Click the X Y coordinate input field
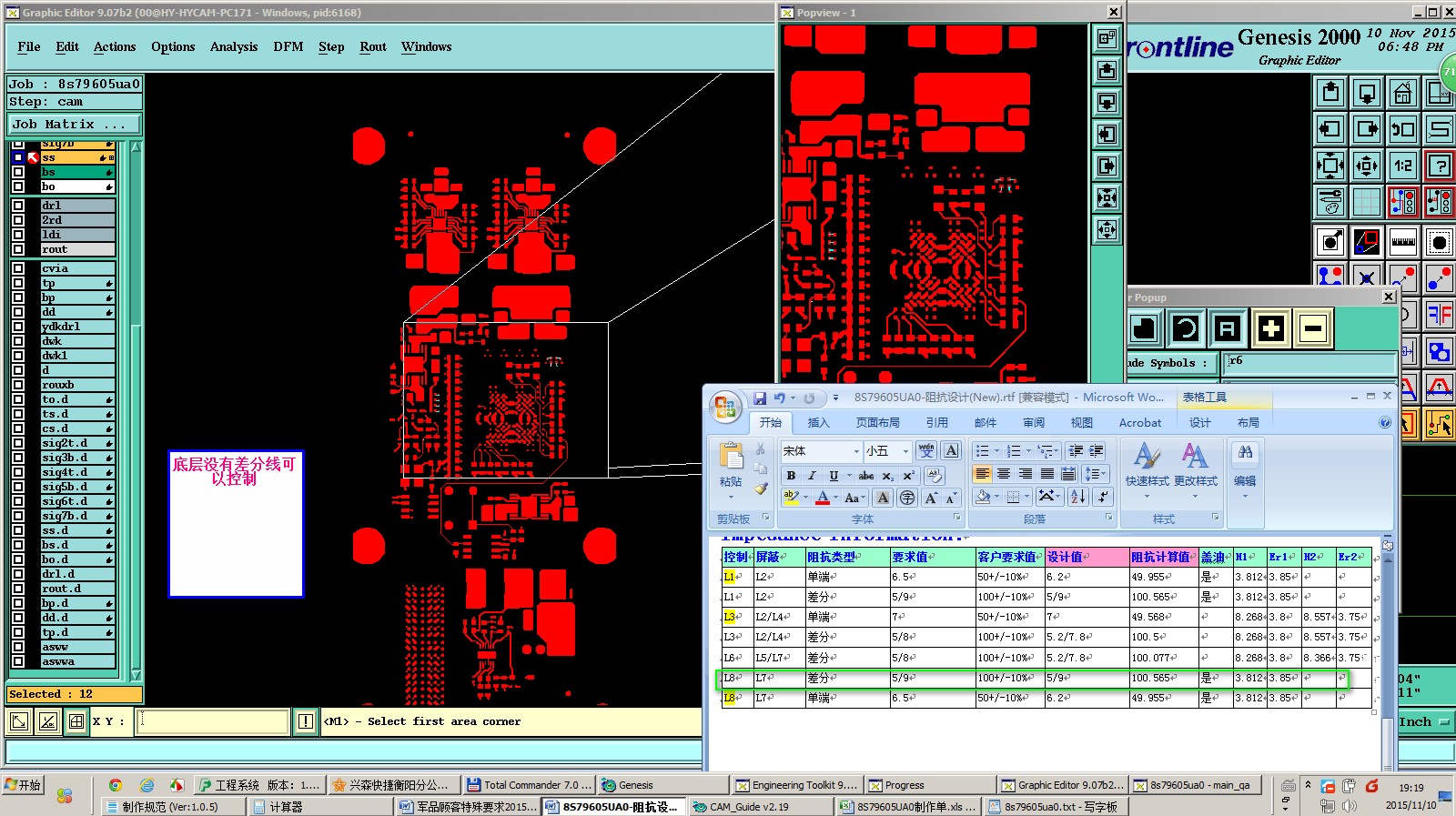Image resolution: width=1456 pixels, height=816 pixels. tap(213, 721)
